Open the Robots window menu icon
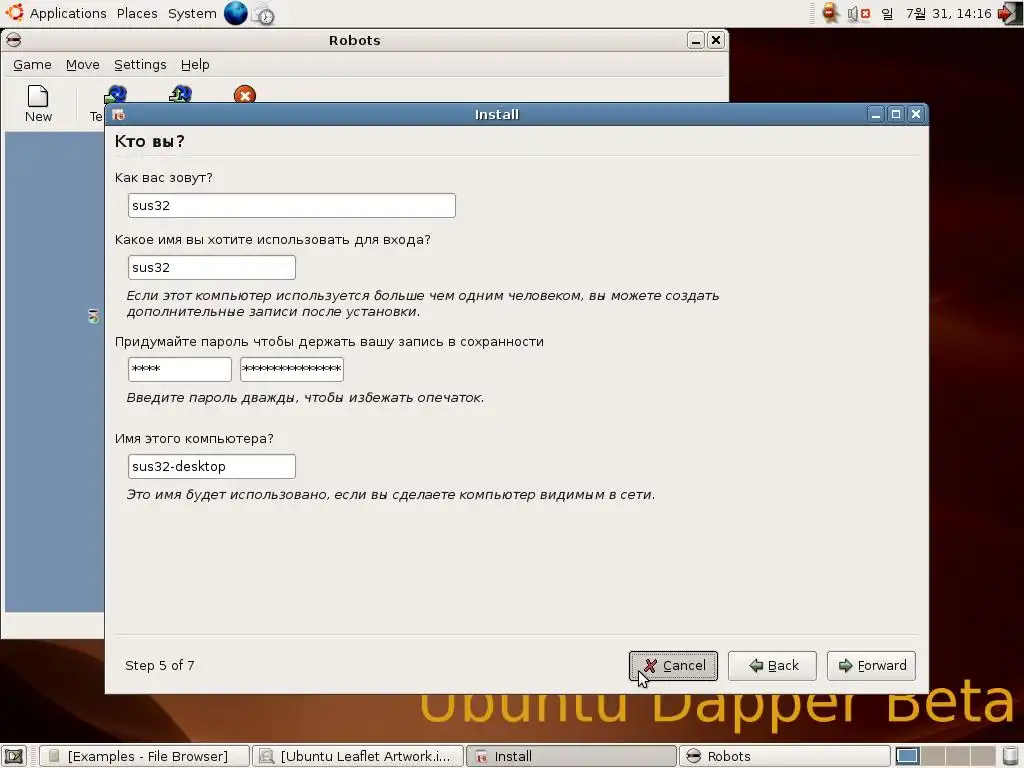 14,40
